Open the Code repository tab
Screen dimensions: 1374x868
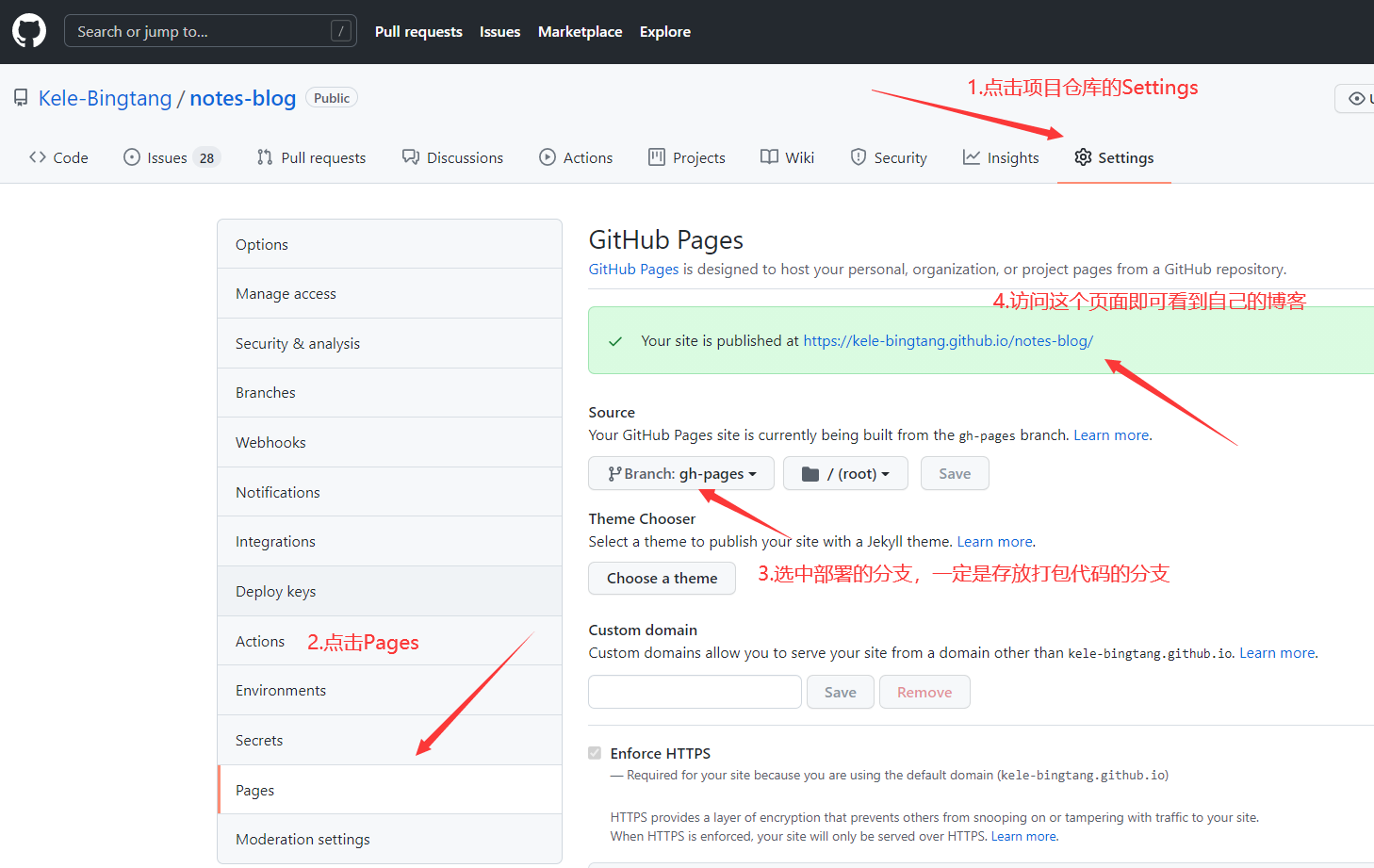pos(58,157)
